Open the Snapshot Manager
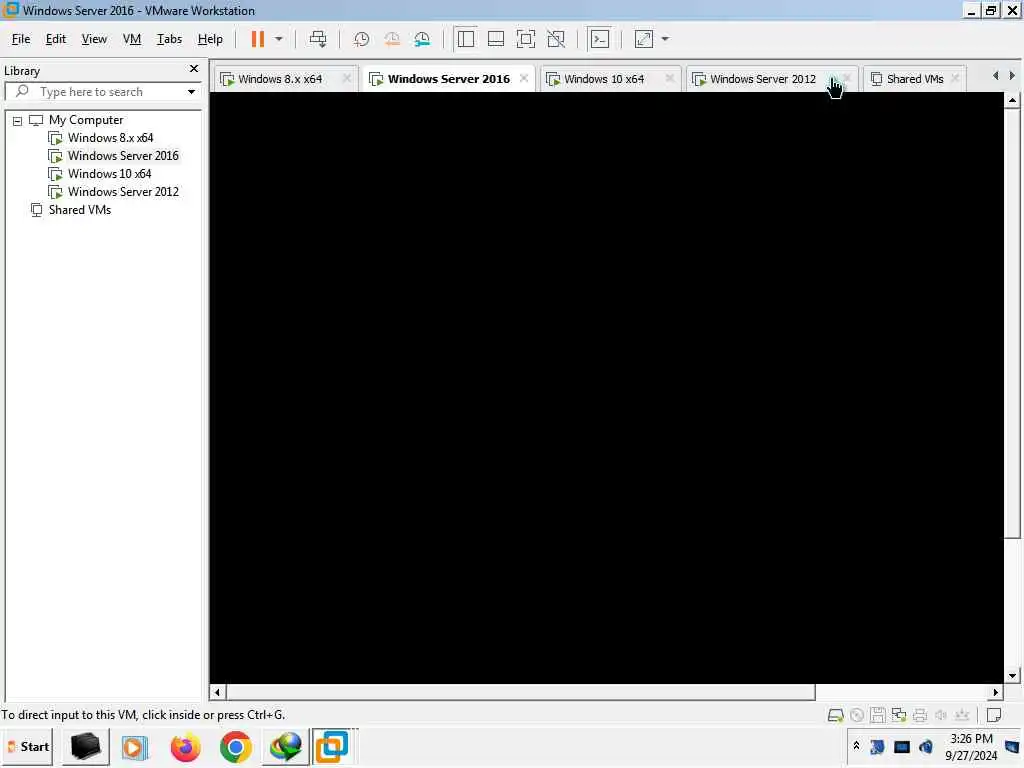 [x=423, y=39]
